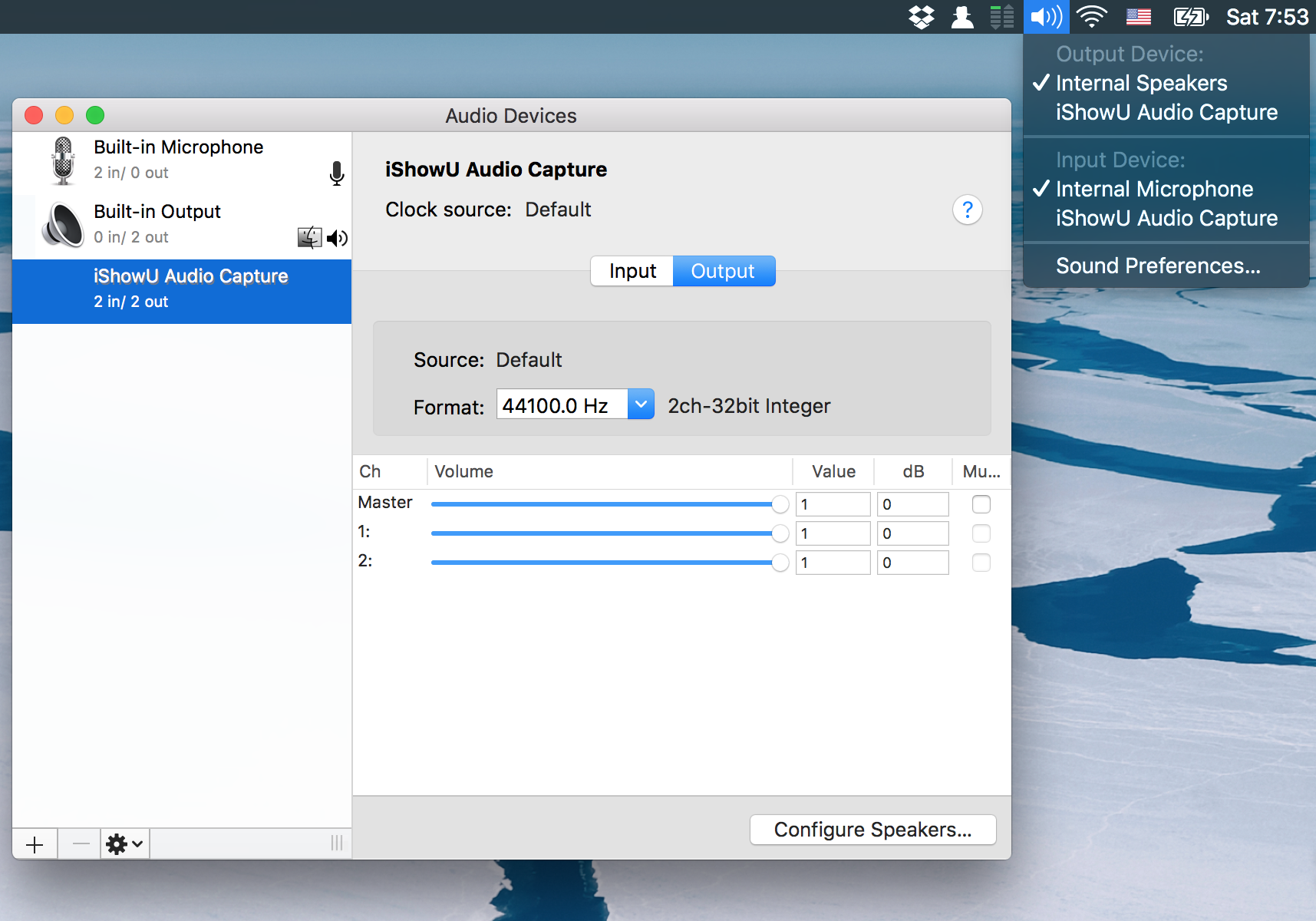Click the dB column header
Image resolution: width=1316 pixels, height=921 pixels.
(913, 471)
